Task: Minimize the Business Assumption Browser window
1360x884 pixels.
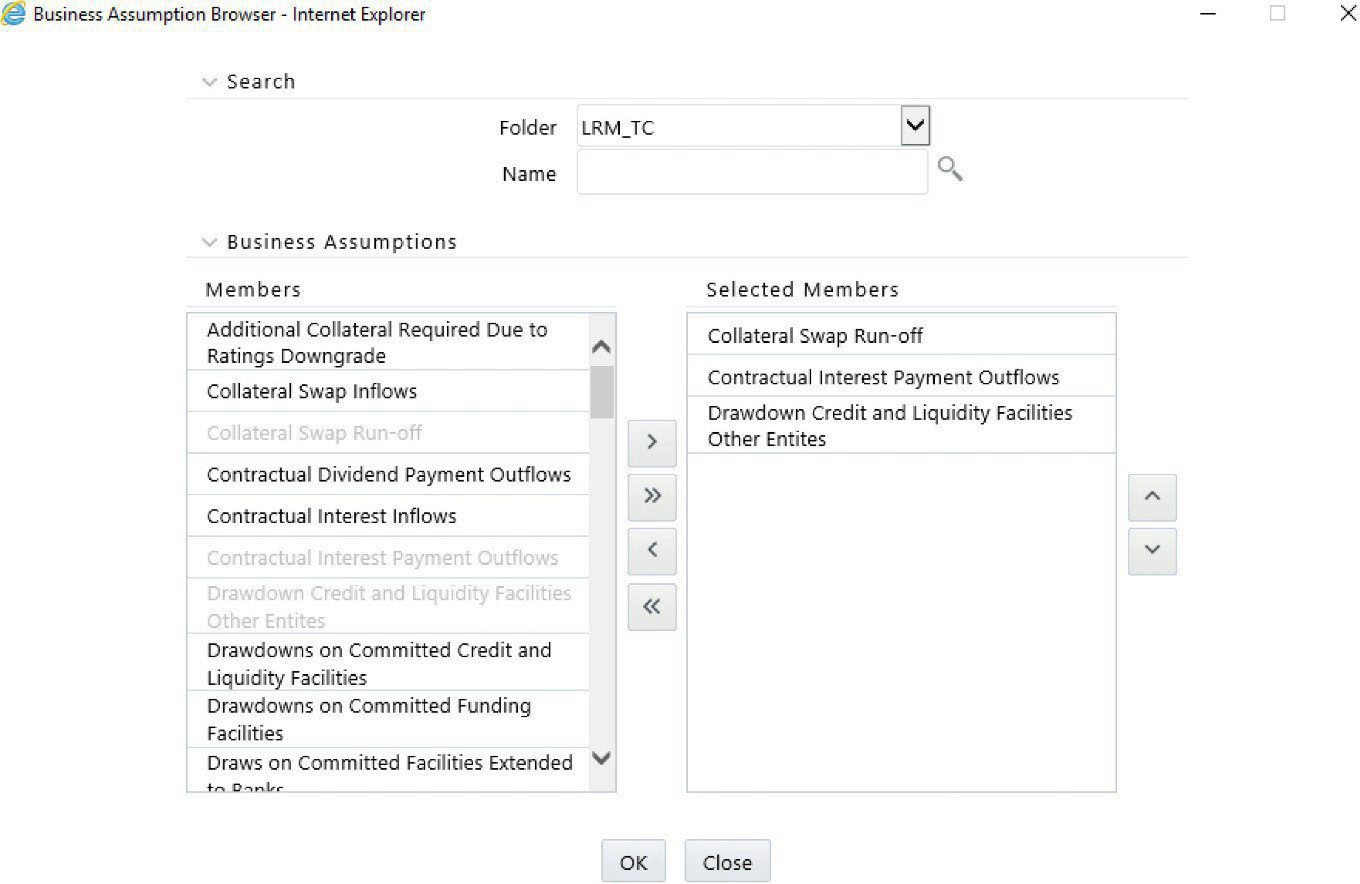Action: 1208,14
